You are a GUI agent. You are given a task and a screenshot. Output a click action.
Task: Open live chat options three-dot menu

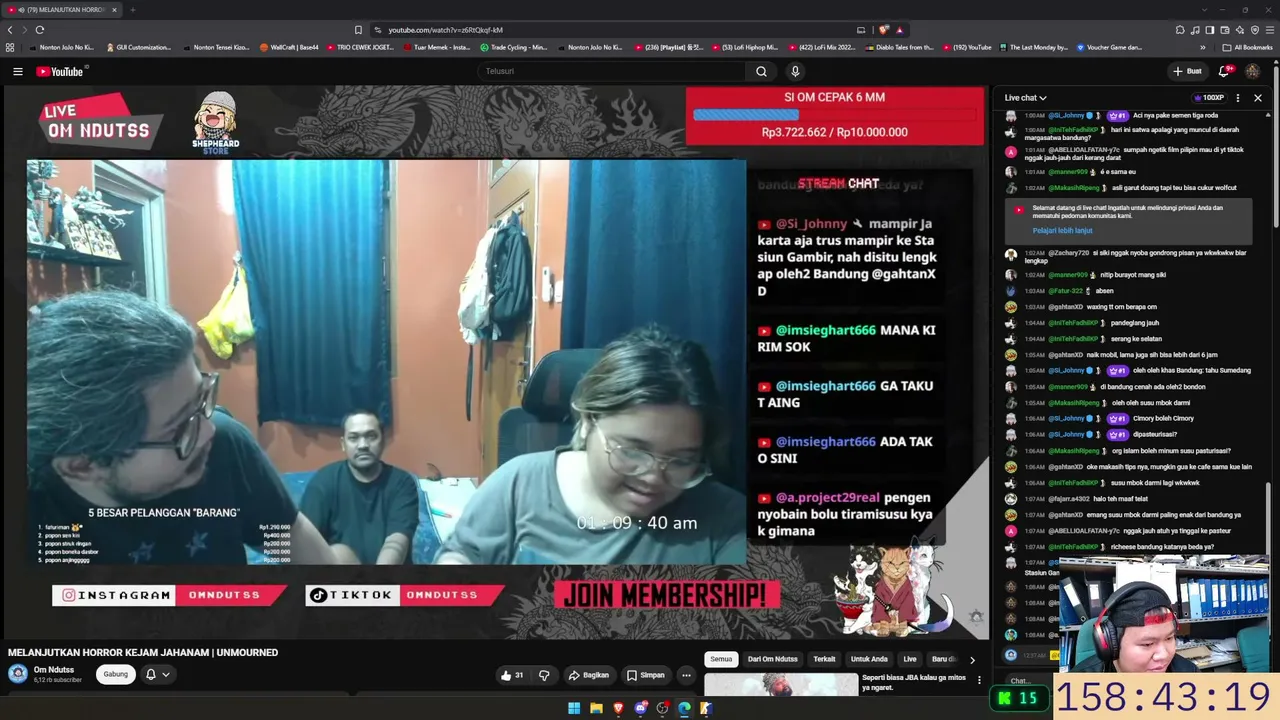[x=1238, y=98]
